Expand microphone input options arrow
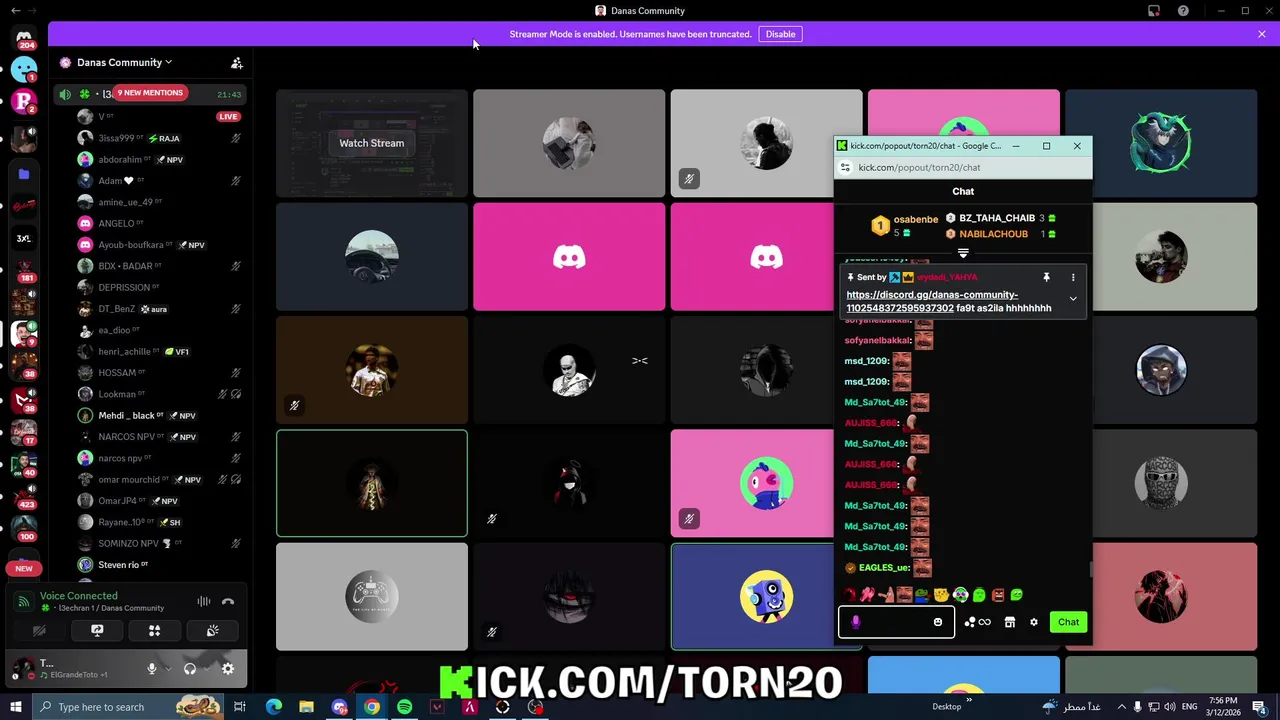1280x720 pixels. (167, 669)
